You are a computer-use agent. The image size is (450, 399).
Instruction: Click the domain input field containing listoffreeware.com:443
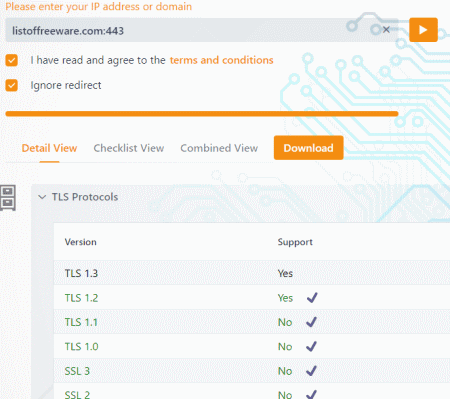coord(202,30)
